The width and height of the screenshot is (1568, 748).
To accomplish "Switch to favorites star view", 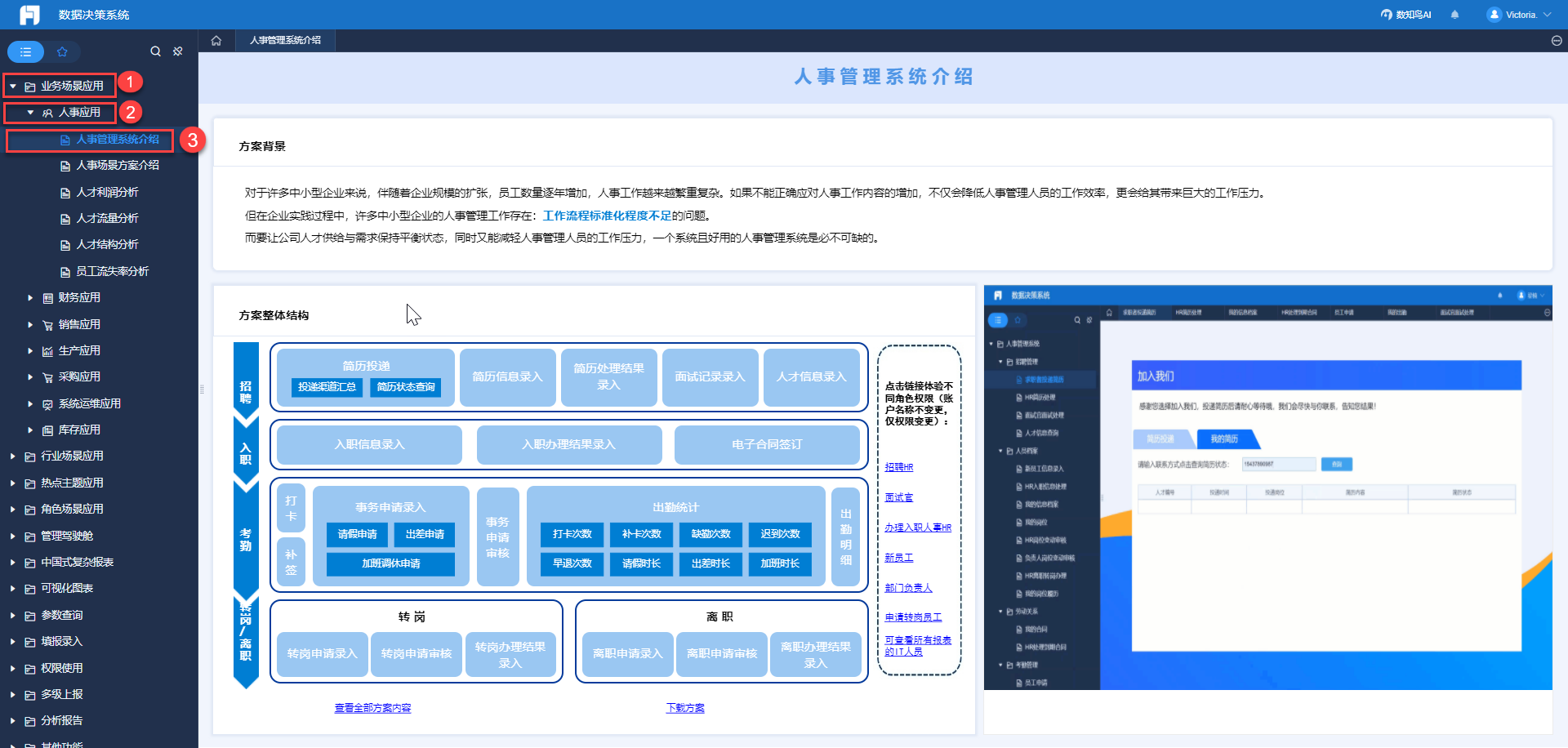I will coord(62,51).
